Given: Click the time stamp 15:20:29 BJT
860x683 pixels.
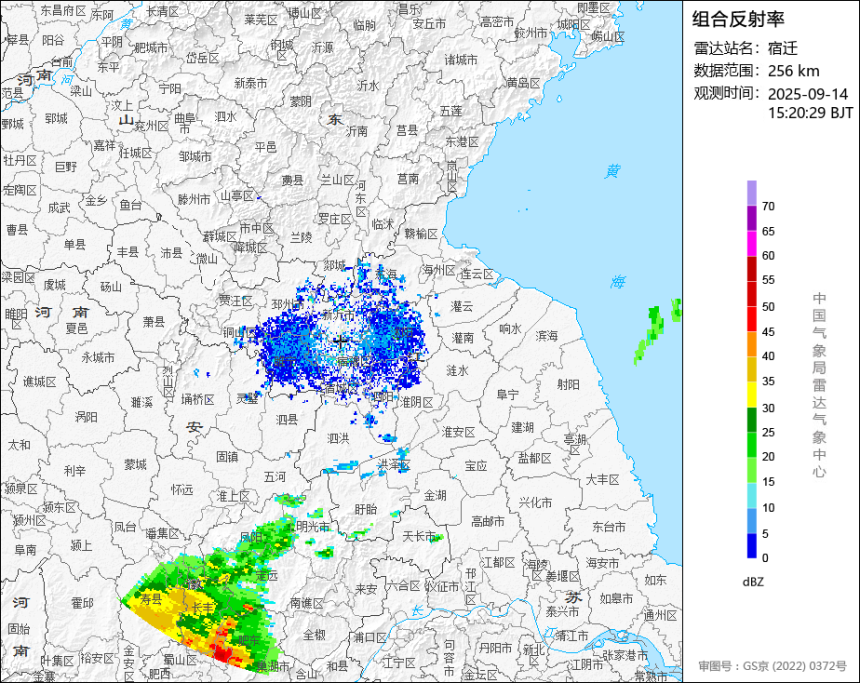Looking at the screenshot, I should (810, 113).
